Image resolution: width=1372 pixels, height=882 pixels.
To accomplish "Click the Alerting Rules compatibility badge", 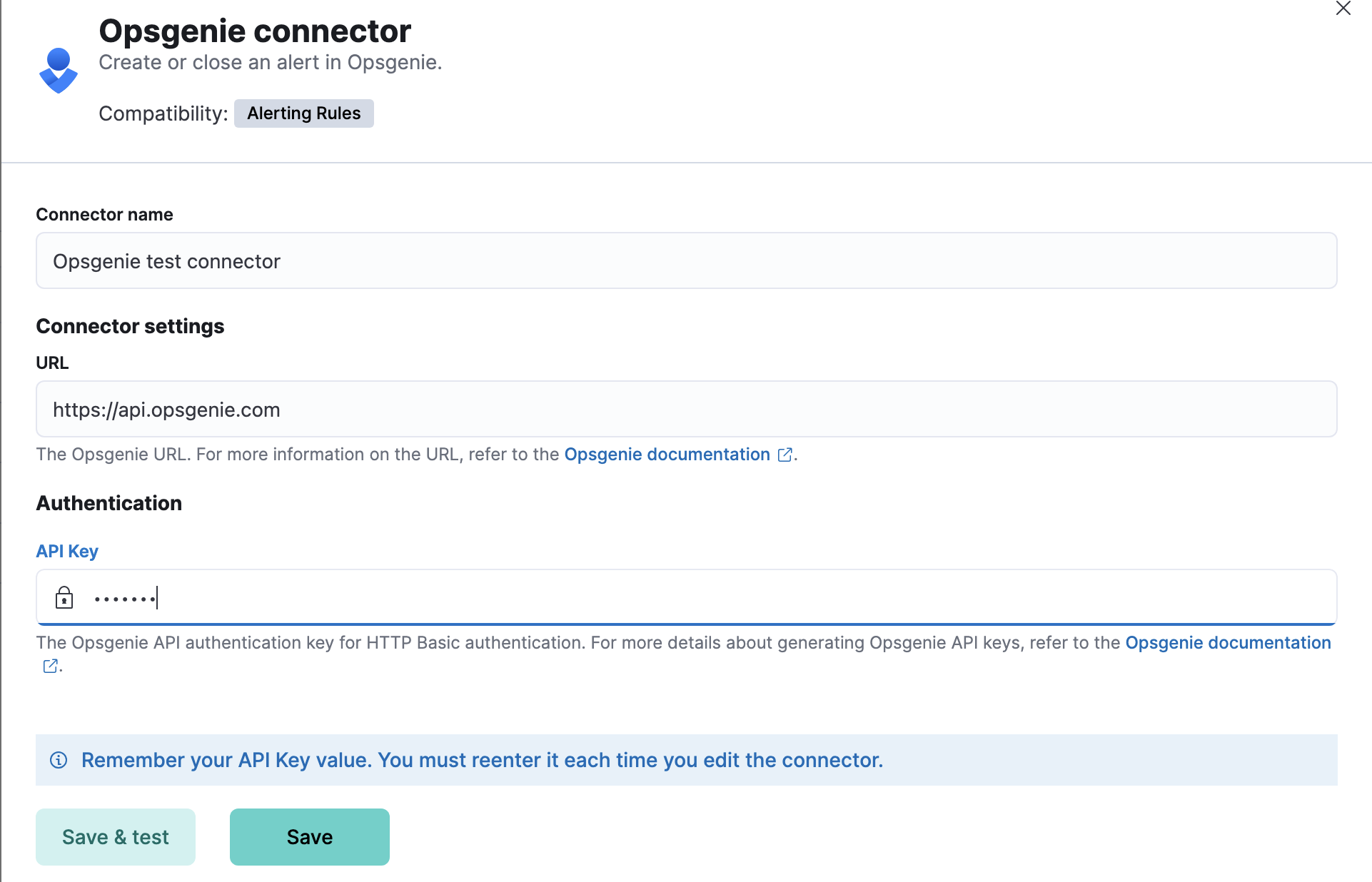I will [303, 113].
